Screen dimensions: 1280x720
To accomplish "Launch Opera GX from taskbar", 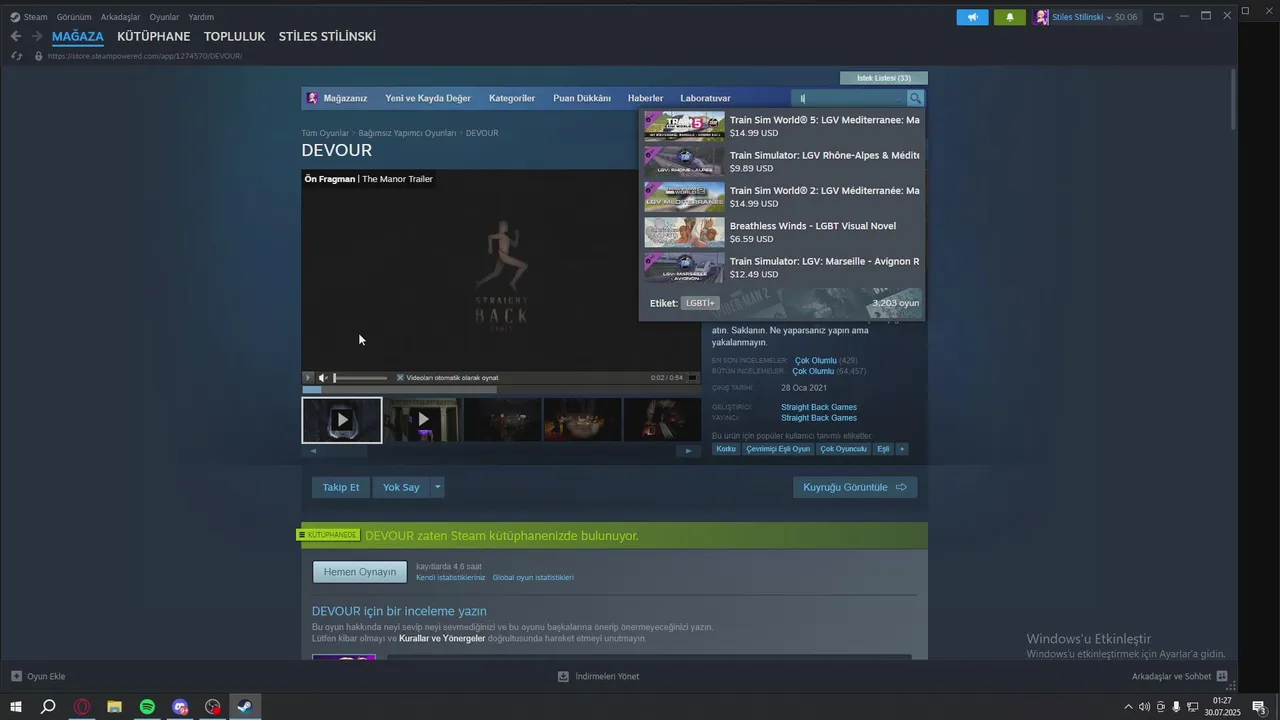I will click(x=82, y=707).
